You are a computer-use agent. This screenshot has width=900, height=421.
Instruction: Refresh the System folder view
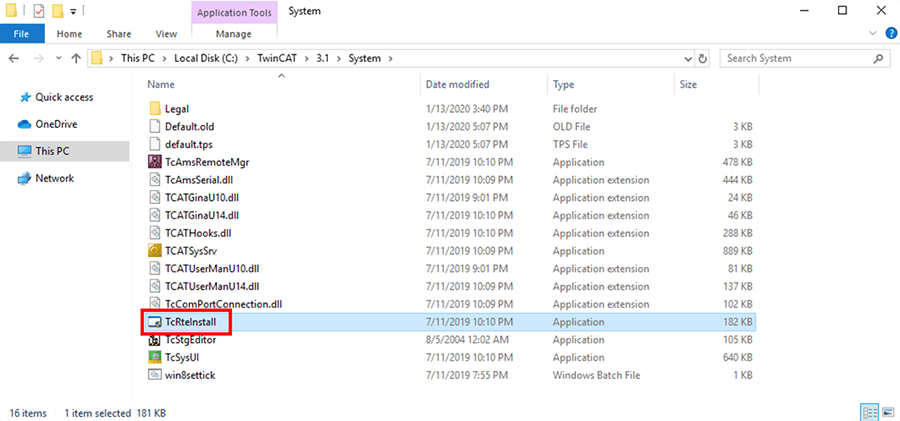point(703,59)
